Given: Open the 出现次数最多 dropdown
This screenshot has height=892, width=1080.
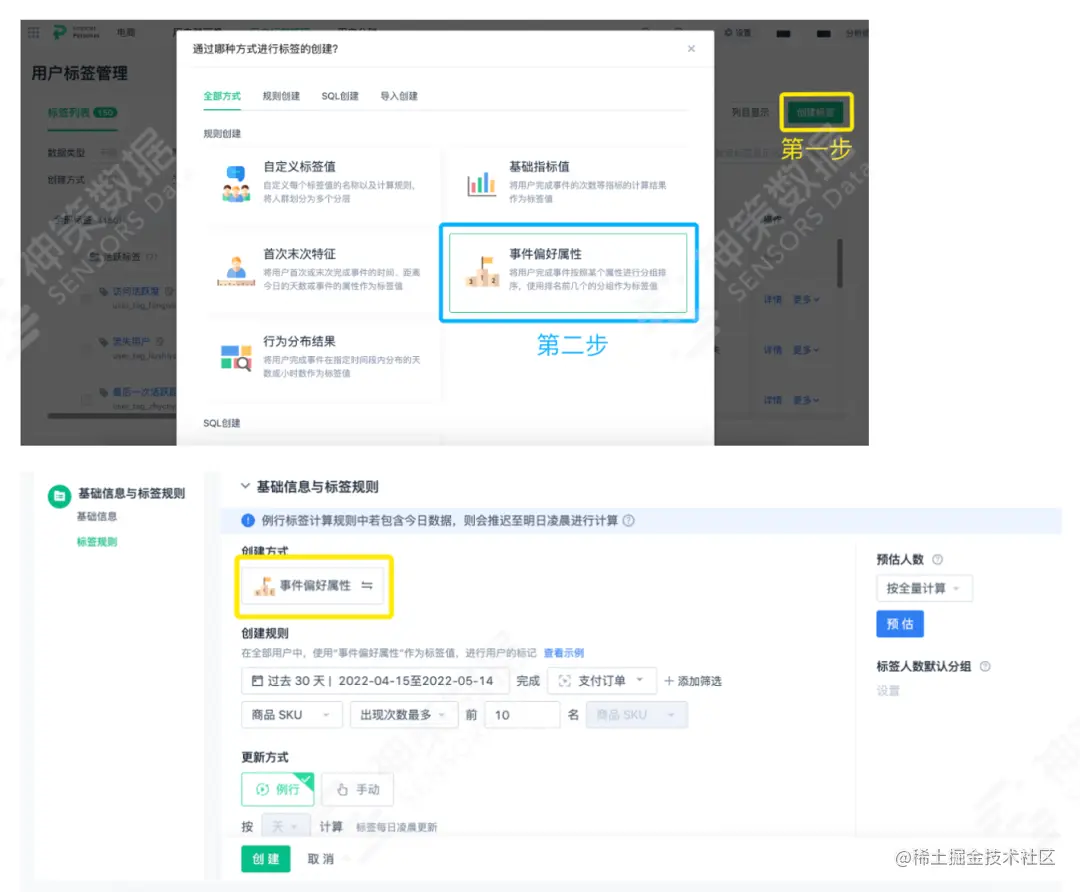Looking at the screenshot, I should click(403, 715).
